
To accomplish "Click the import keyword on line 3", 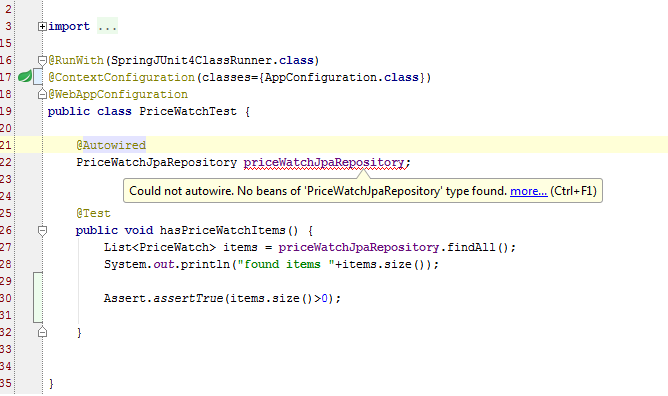I will pyautogui.click(x=69, y=26).
